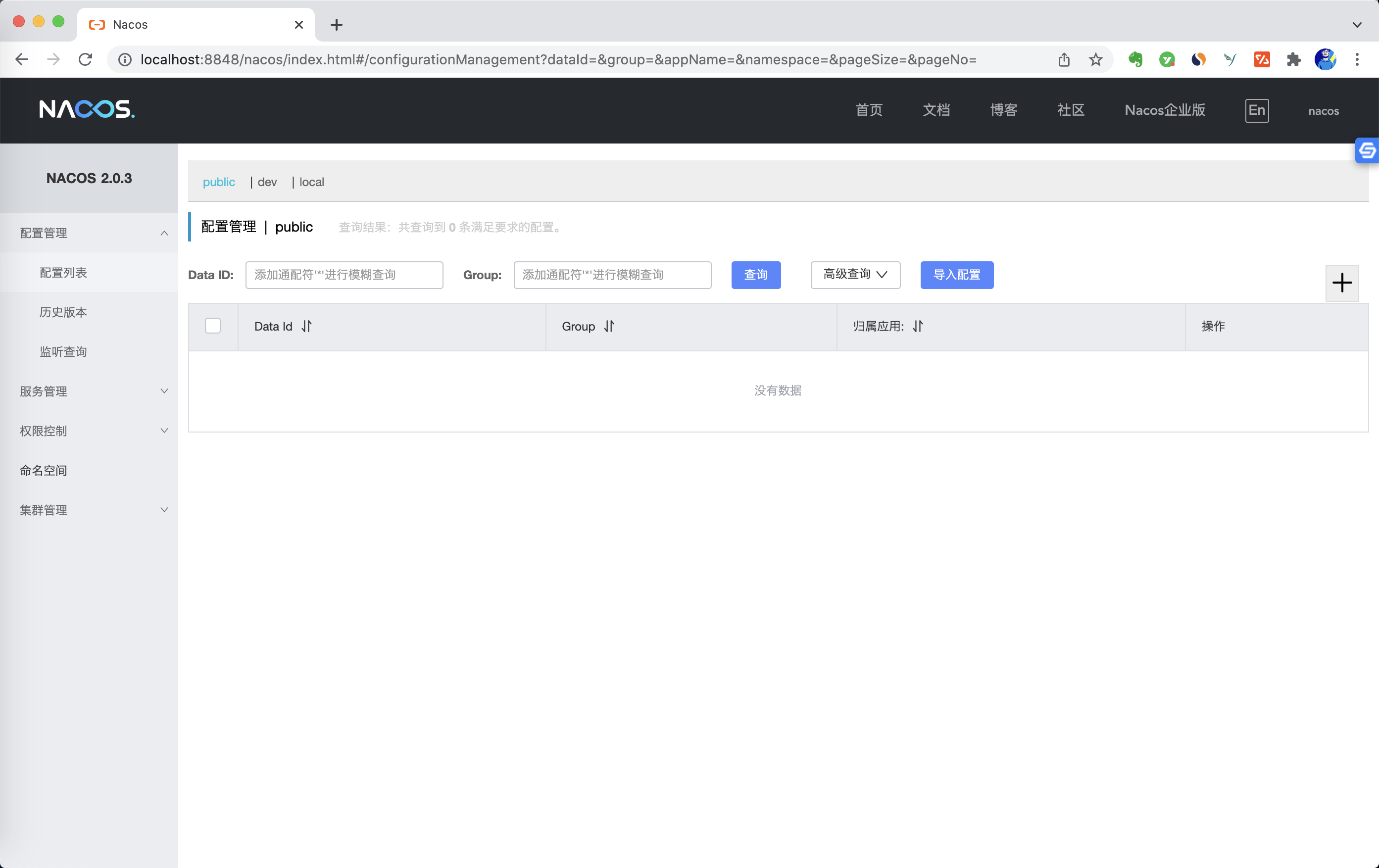Open the puzzle-piece extensions menu icon
Screen dimensions: 1379x868
pos(1293,59)
